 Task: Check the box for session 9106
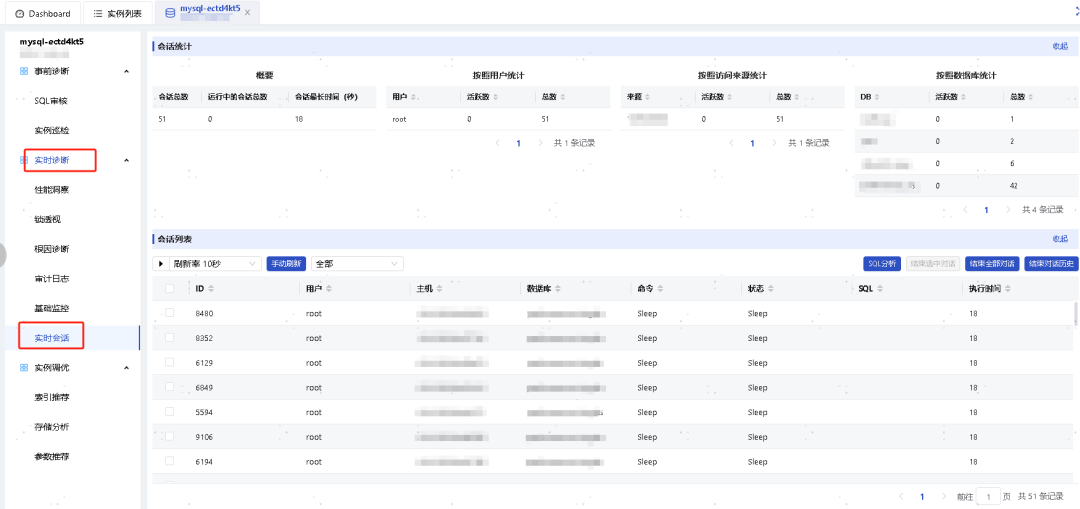(x=169, y=437)
